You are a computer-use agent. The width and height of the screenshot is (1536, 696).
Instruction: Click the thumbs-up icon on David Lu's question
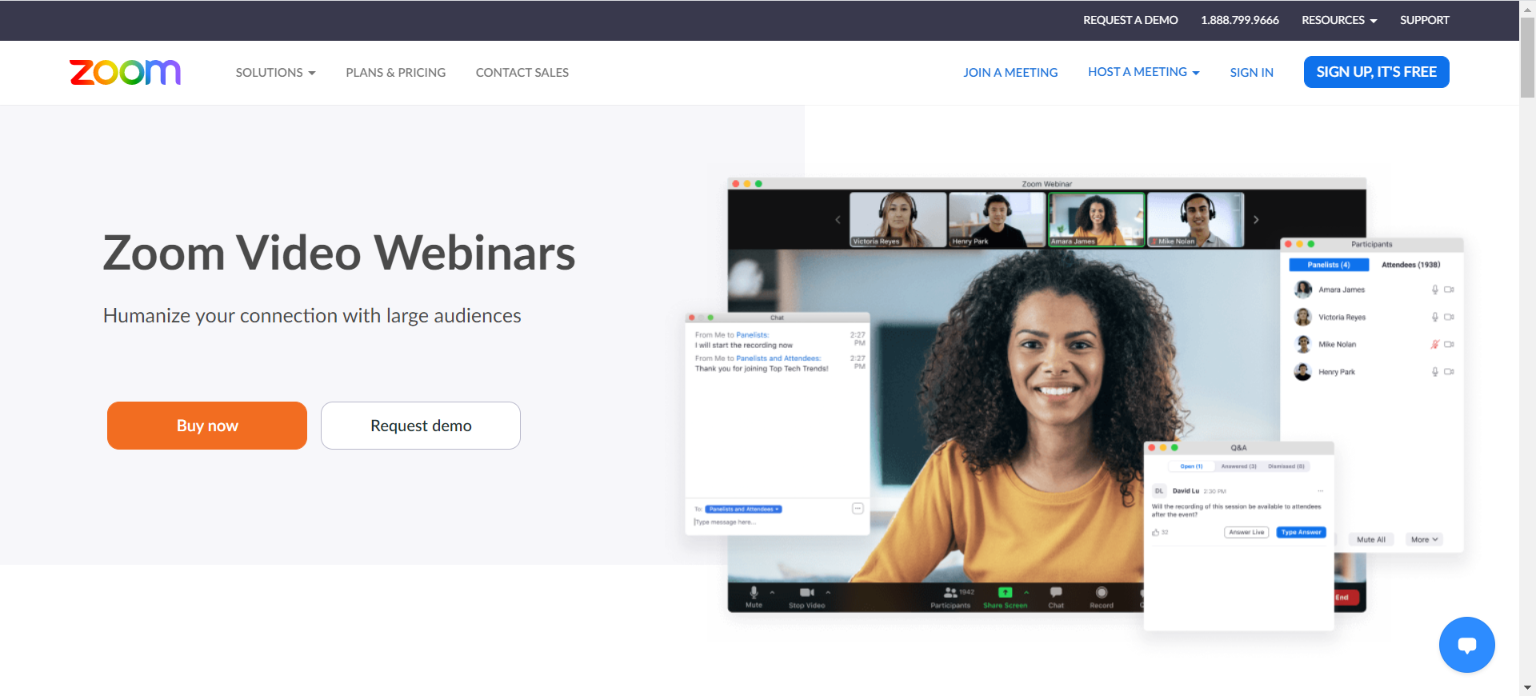(x=1156, y=532)
